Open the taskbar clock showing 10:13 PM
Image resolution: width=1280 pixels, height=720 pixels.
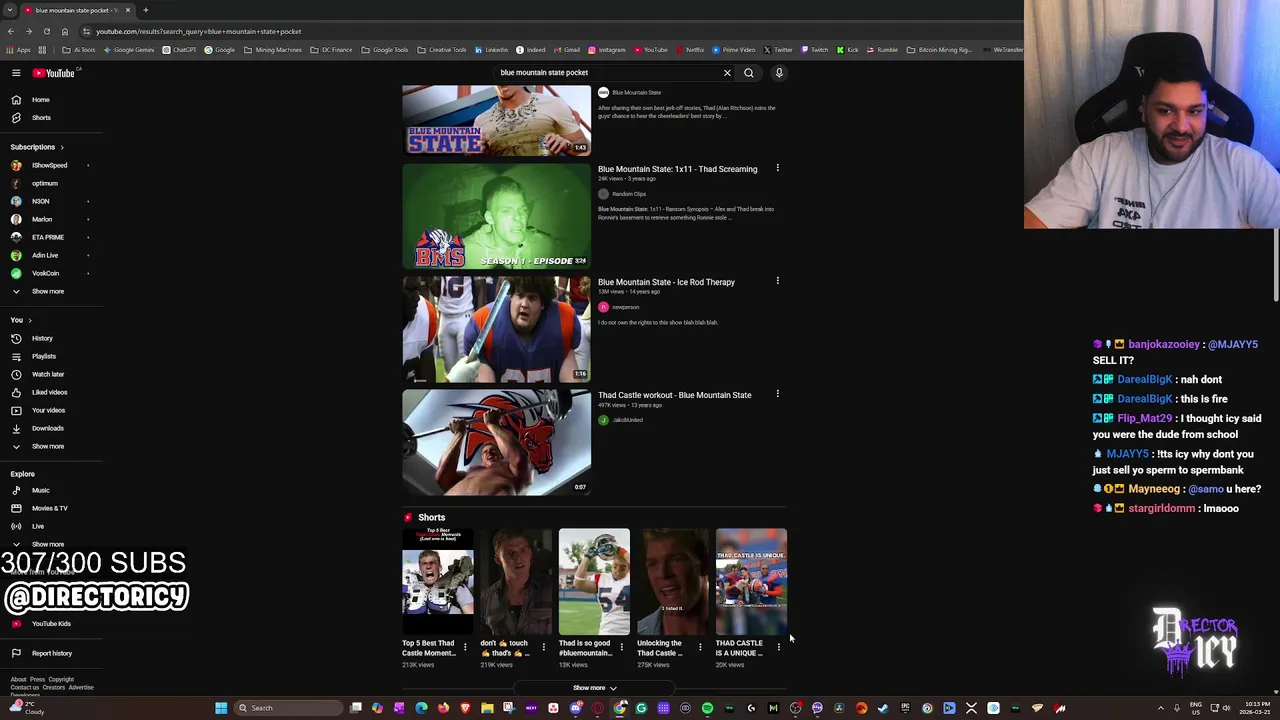tap(1256, 708)
